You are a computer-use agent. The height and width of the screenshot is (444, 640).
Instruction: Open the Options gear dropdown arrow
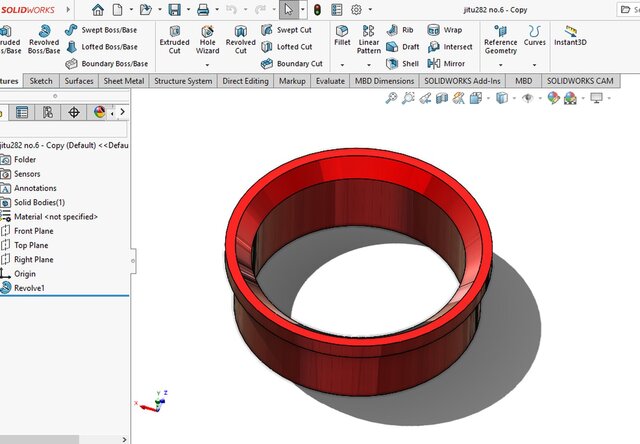tap(370, 9)
